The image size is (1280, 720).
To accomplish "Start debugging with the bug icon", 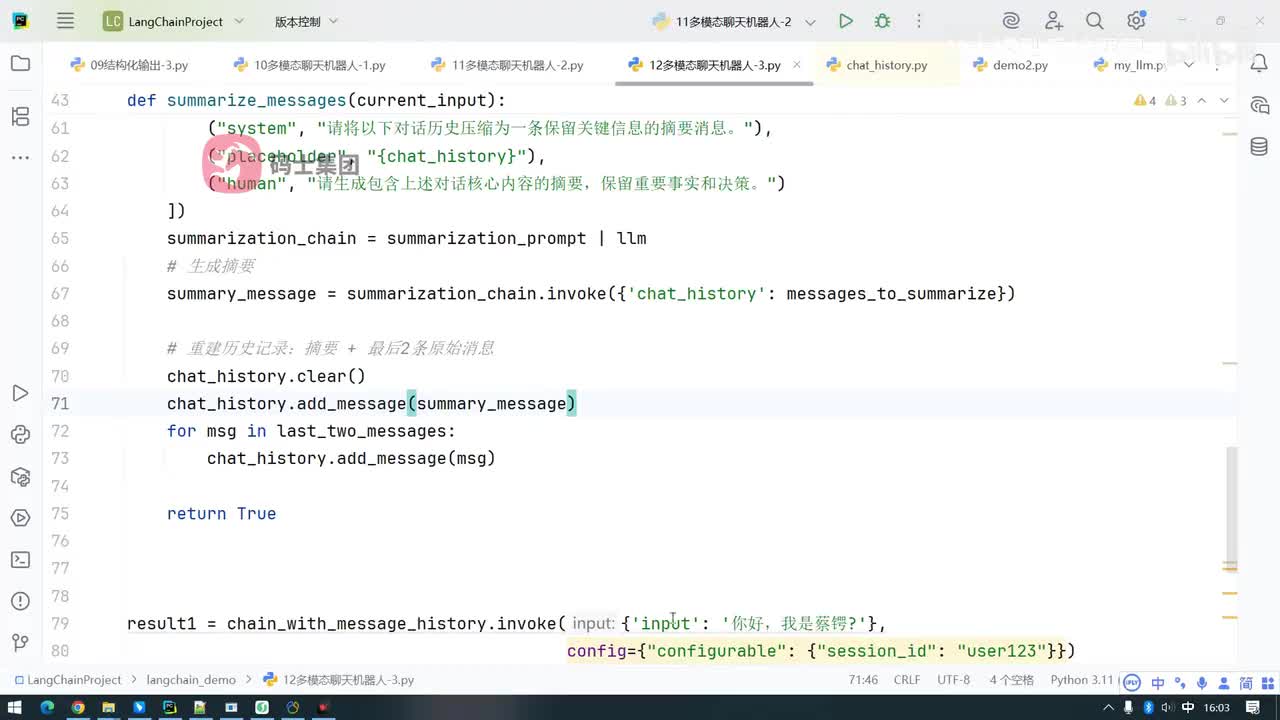I will tap(882, 21).
